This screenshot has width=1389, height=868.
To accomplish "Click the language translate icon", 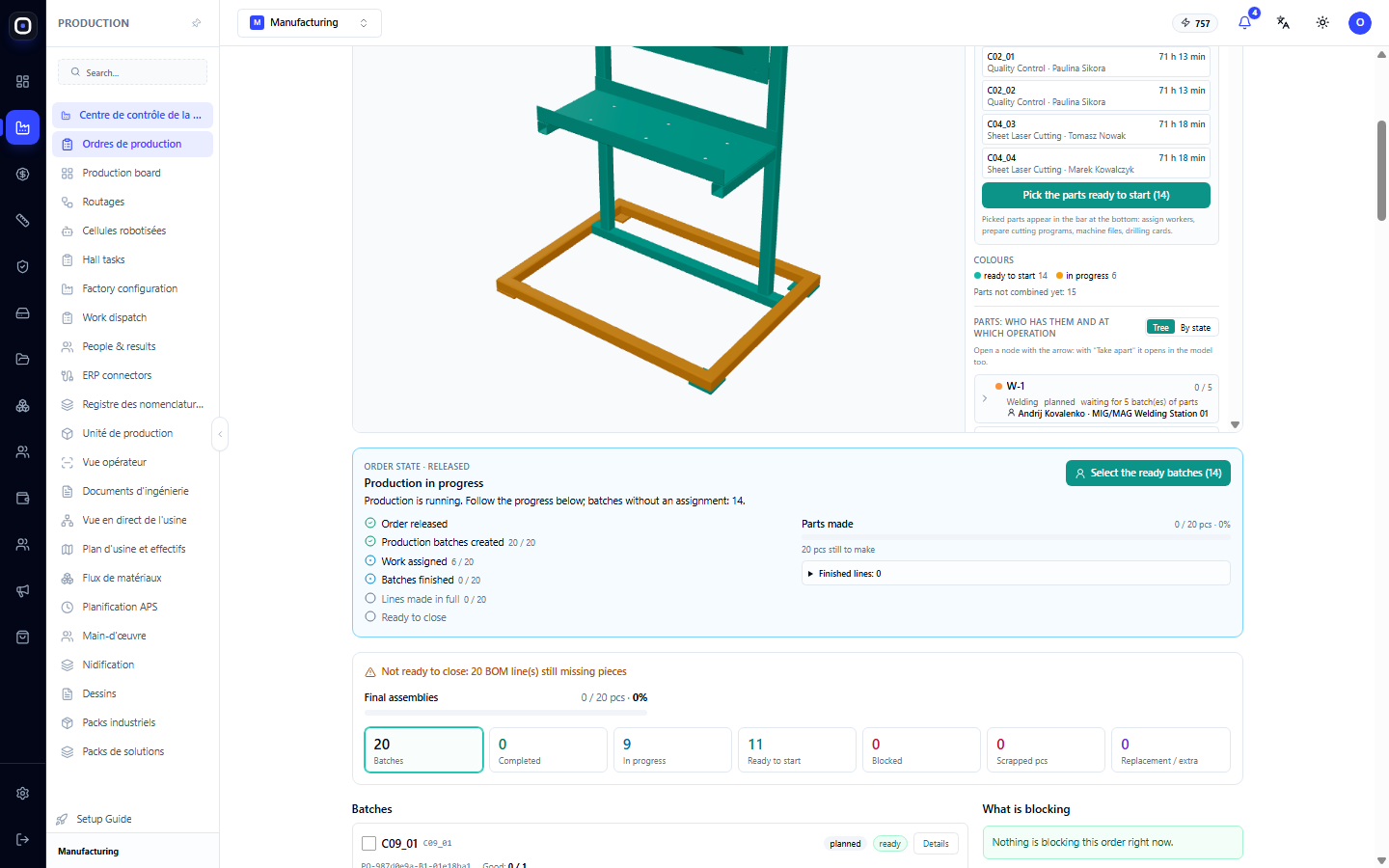I will coord(1283,22).
